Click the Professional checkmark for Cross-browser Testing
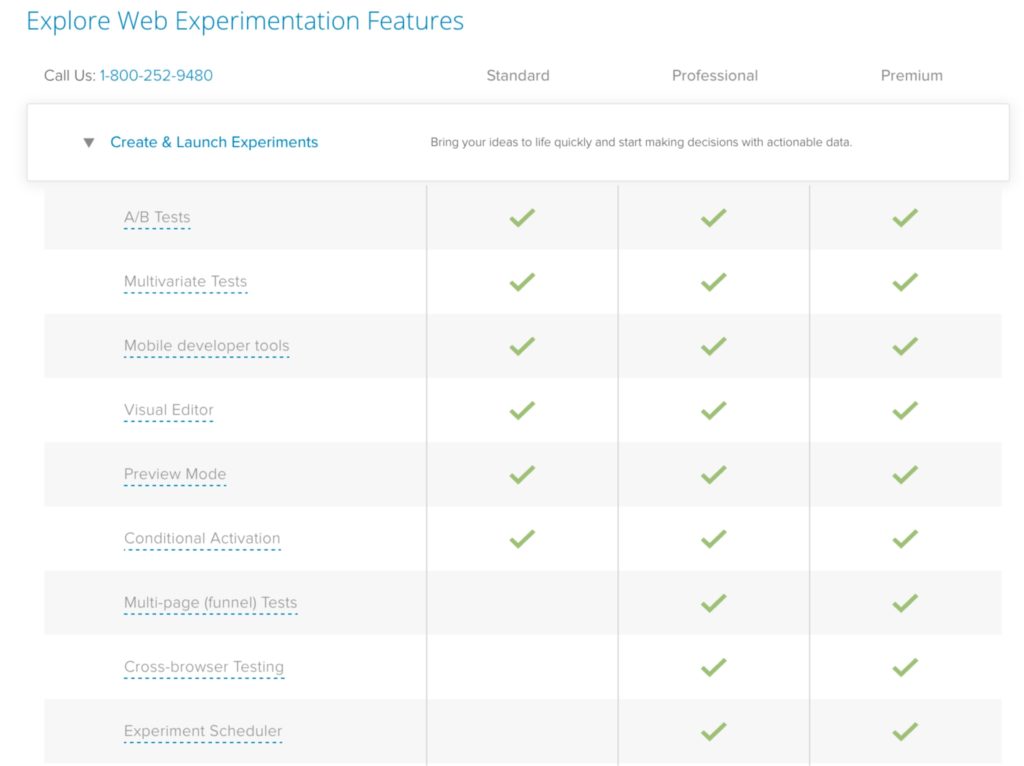 click(713, 667)
